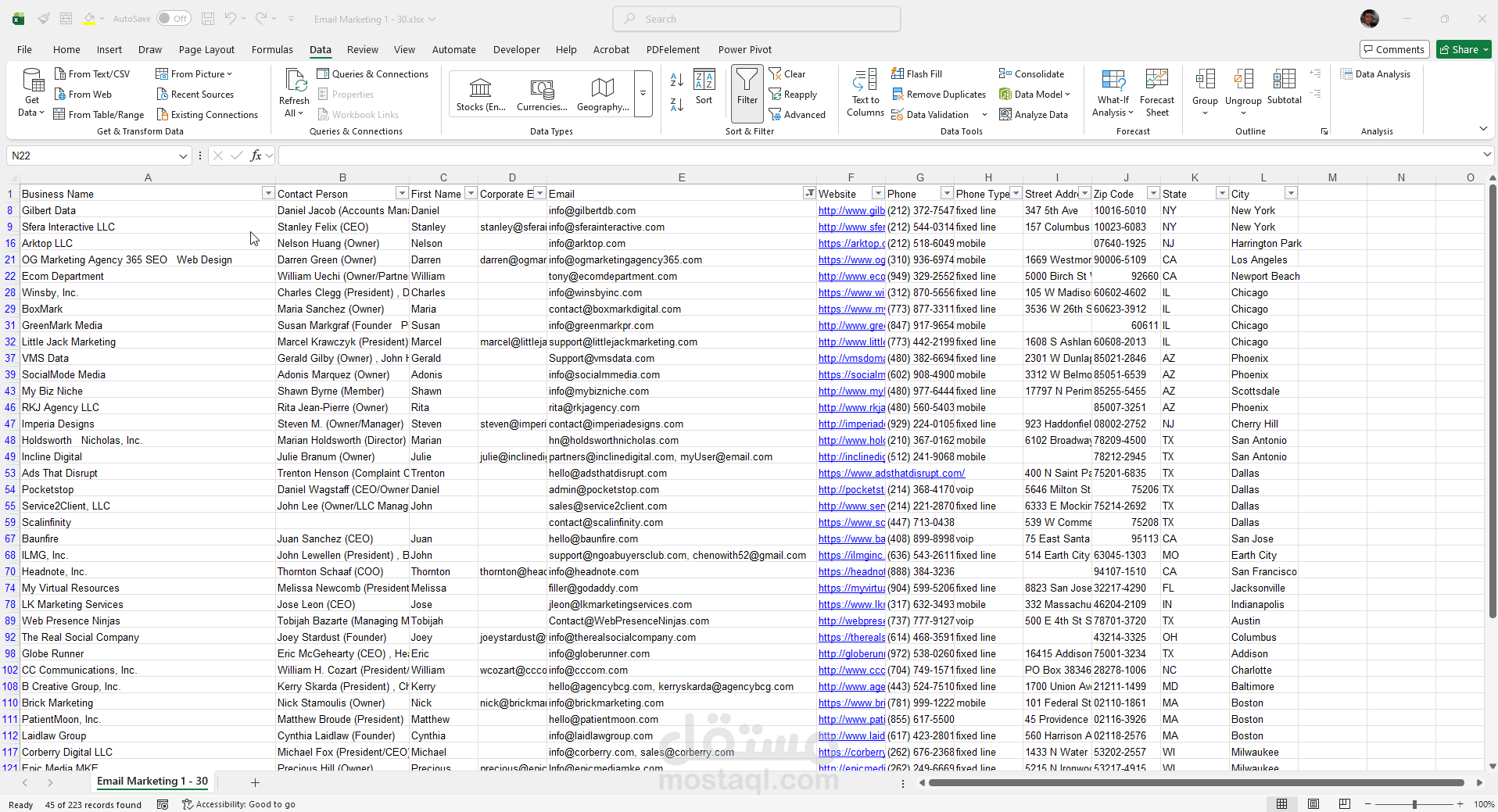The width and height of the screenshot is (1498, 812).
Task: Collapse the ribbon
Action: click(1483, 129)
